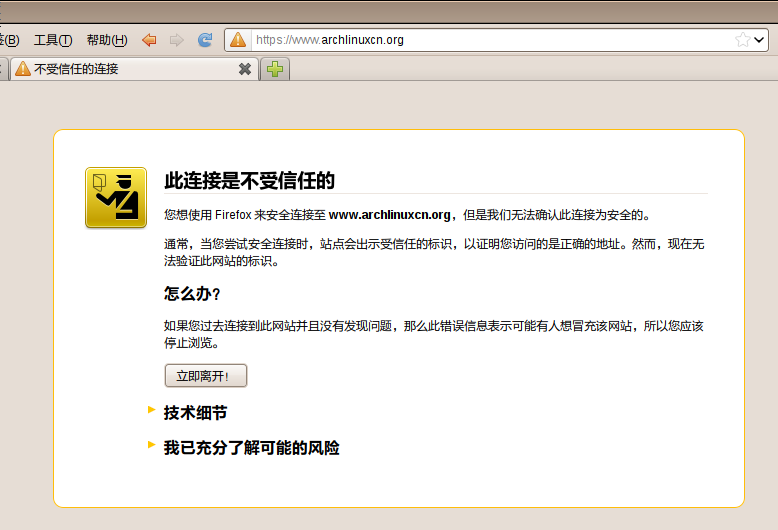
Task: Click the yellow passport officer warning image
Action: click(116, 198)
